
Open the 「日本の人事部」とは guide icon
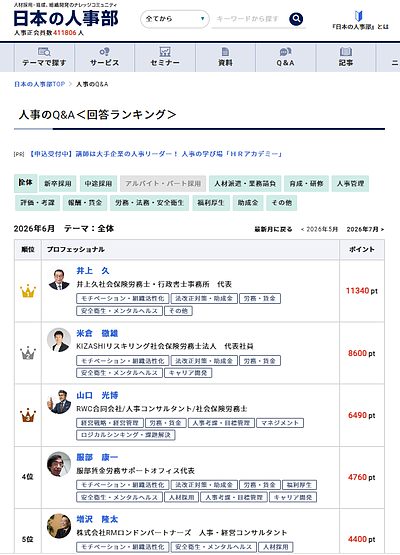pyautogui.click(x=359, y=16)
